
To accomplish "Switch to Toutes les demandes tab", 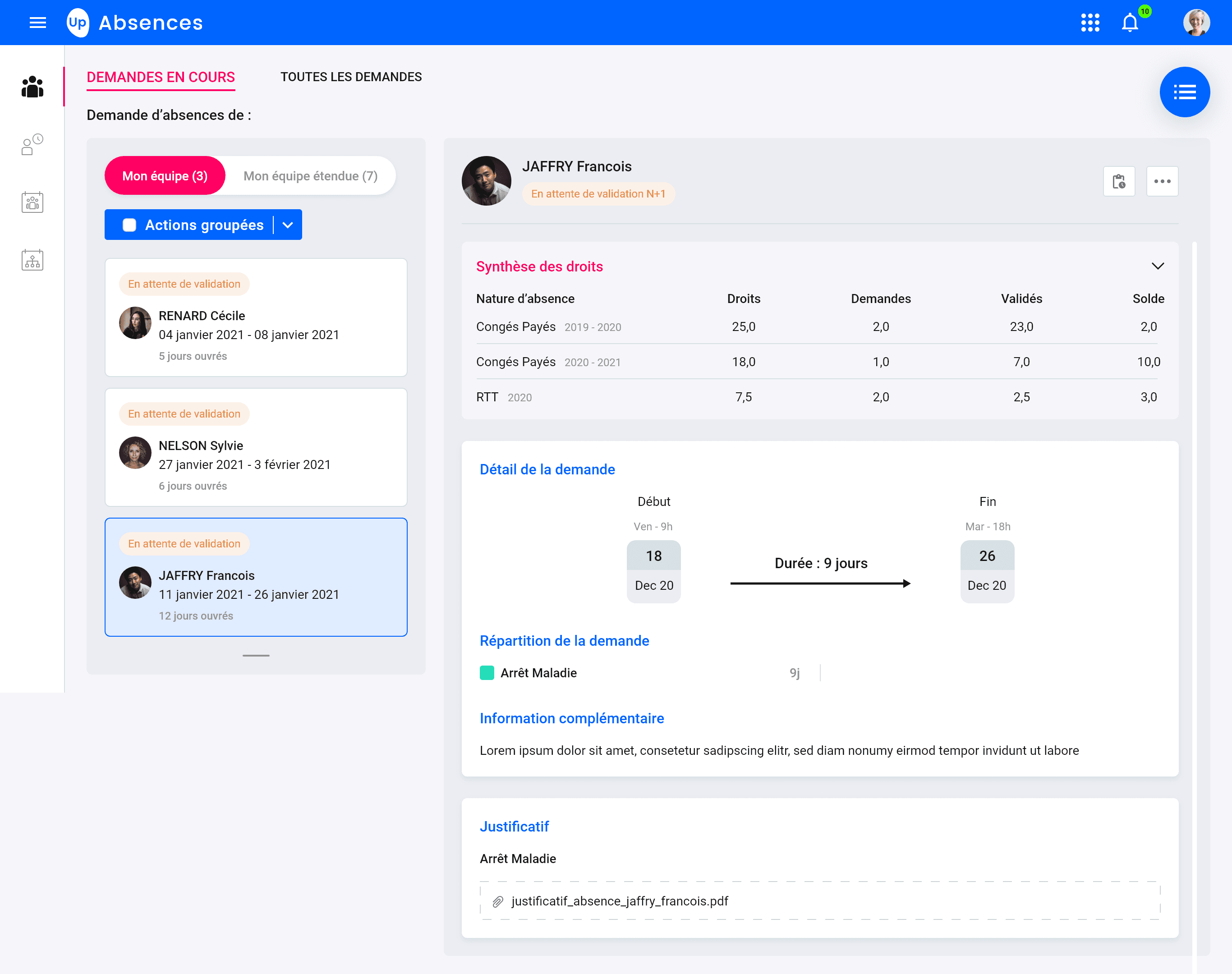I will pyautogui.click(x=351, y=77).
